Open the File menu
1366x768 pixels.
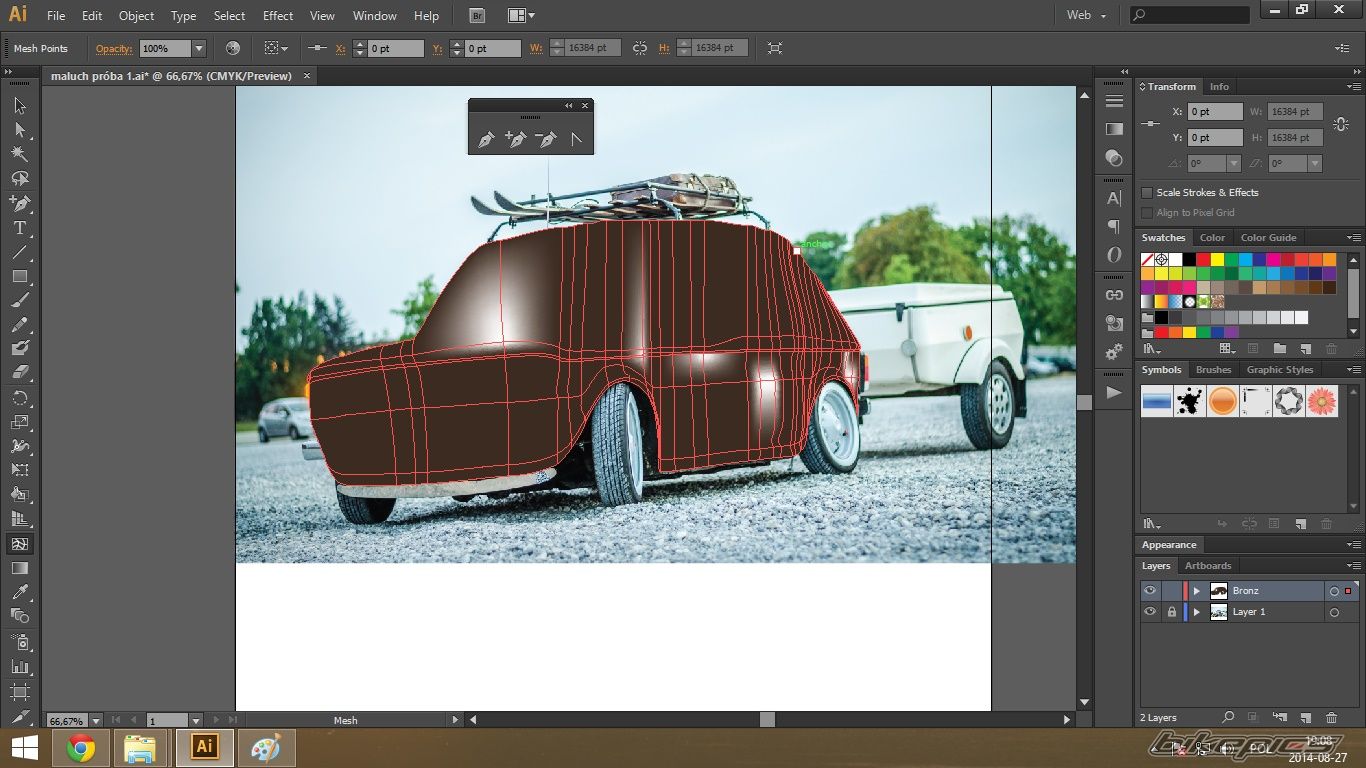(56, 16)
